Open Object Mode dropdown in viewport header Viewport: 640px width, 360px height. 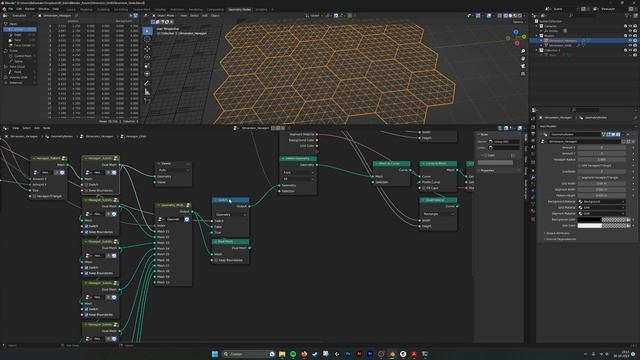(x=166, y=16)
